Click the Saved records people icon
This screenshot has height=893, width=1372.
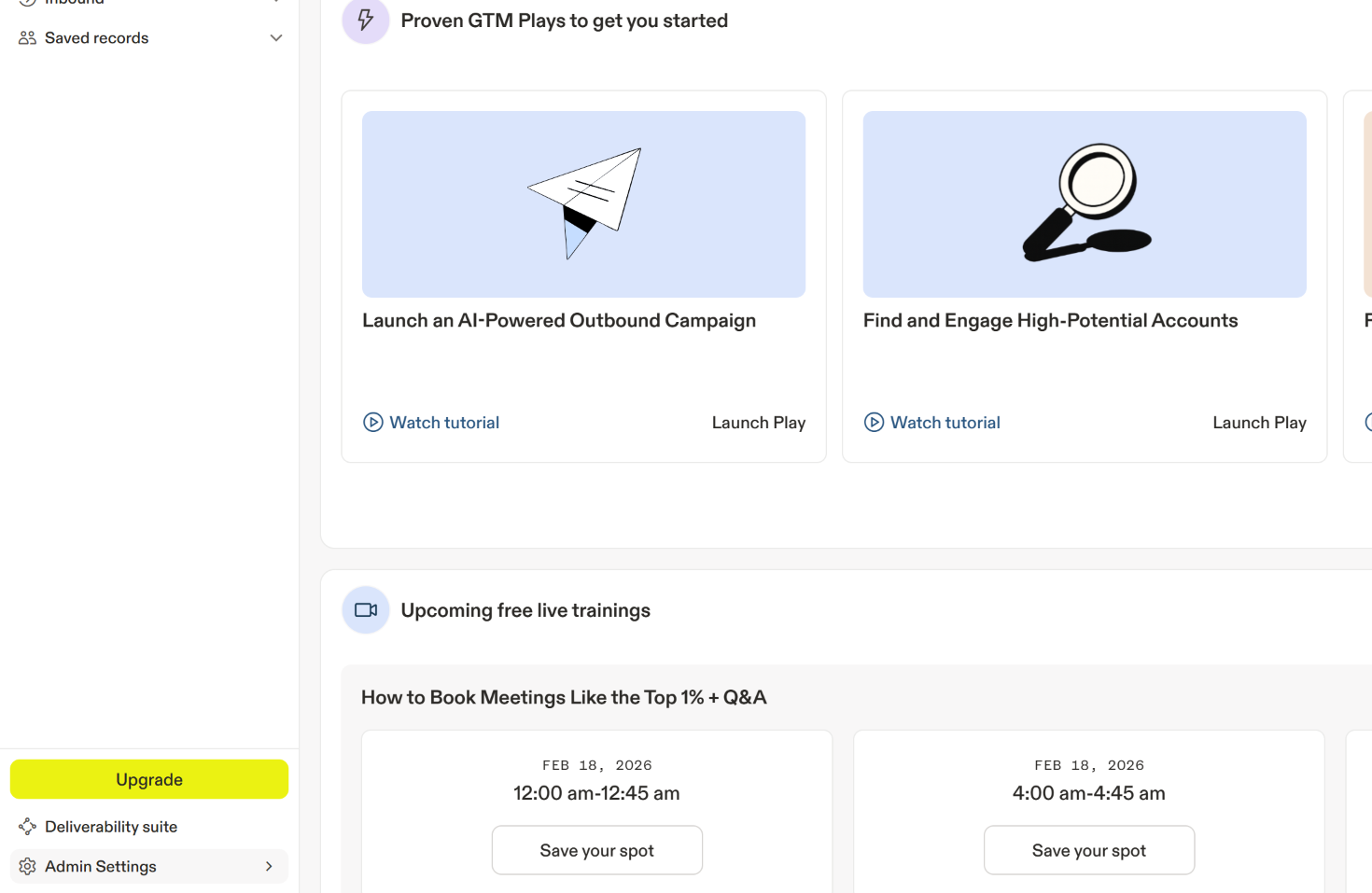tap(27, 38)
